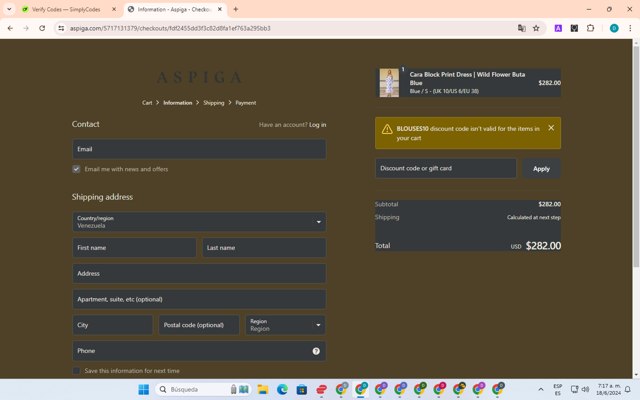
Task: Open the Region dropdown
Action: click(285, 325)
